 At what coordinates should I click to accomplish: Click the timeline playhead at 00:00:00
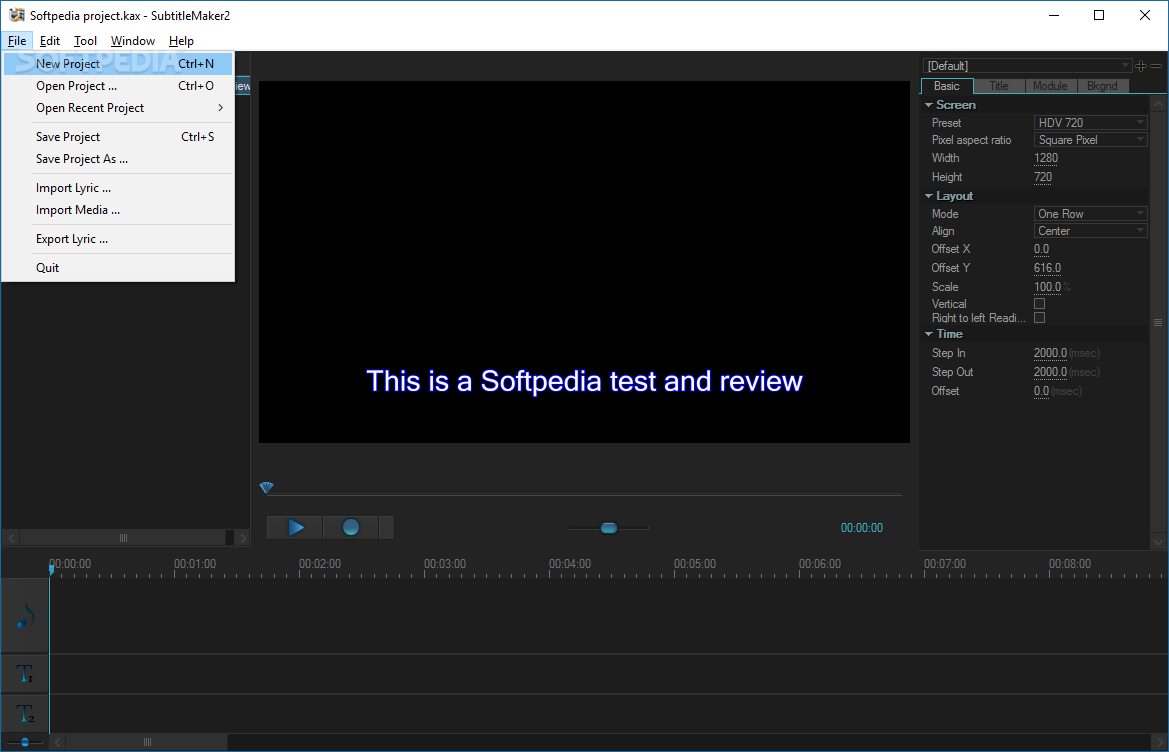tap(51, 569)
